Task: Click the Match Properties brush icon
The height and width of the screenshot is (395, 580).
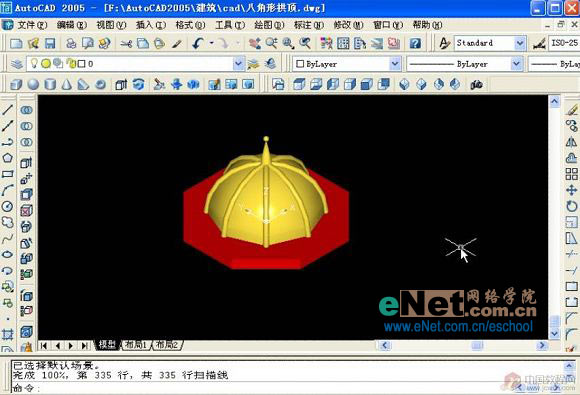Action: tap(176, 44)
